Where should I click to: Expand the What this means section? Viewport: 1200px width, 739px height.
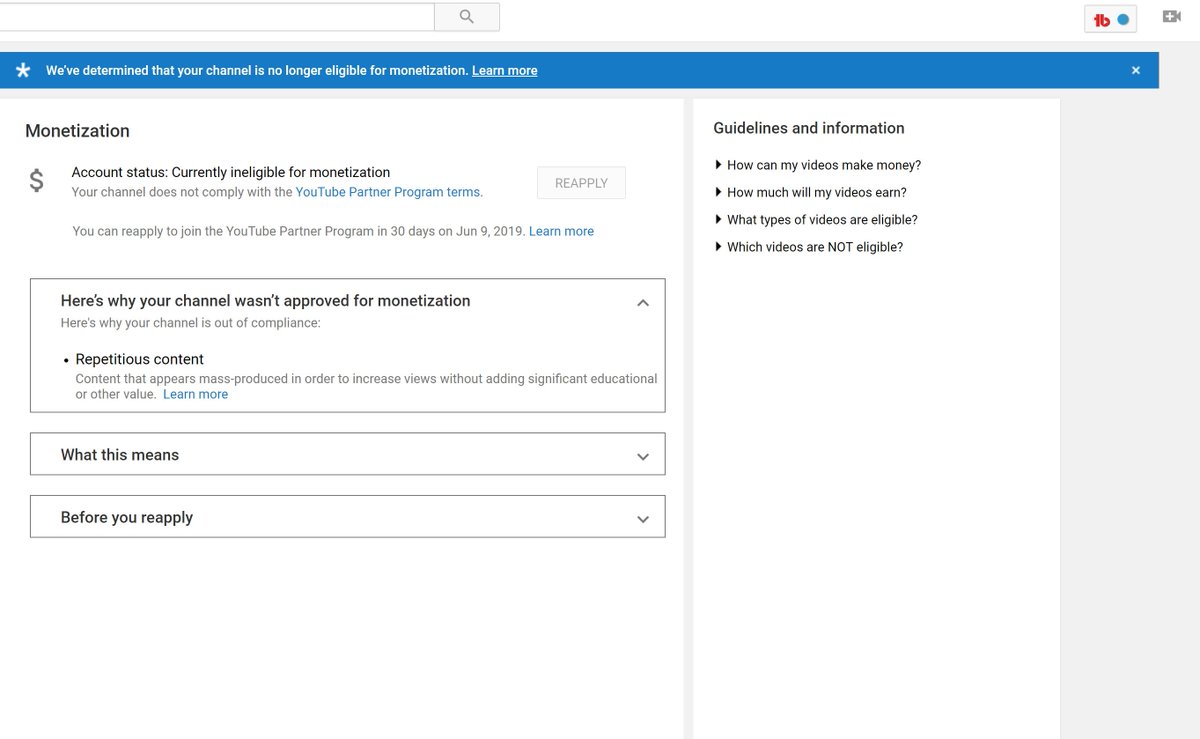pos(347,454)
